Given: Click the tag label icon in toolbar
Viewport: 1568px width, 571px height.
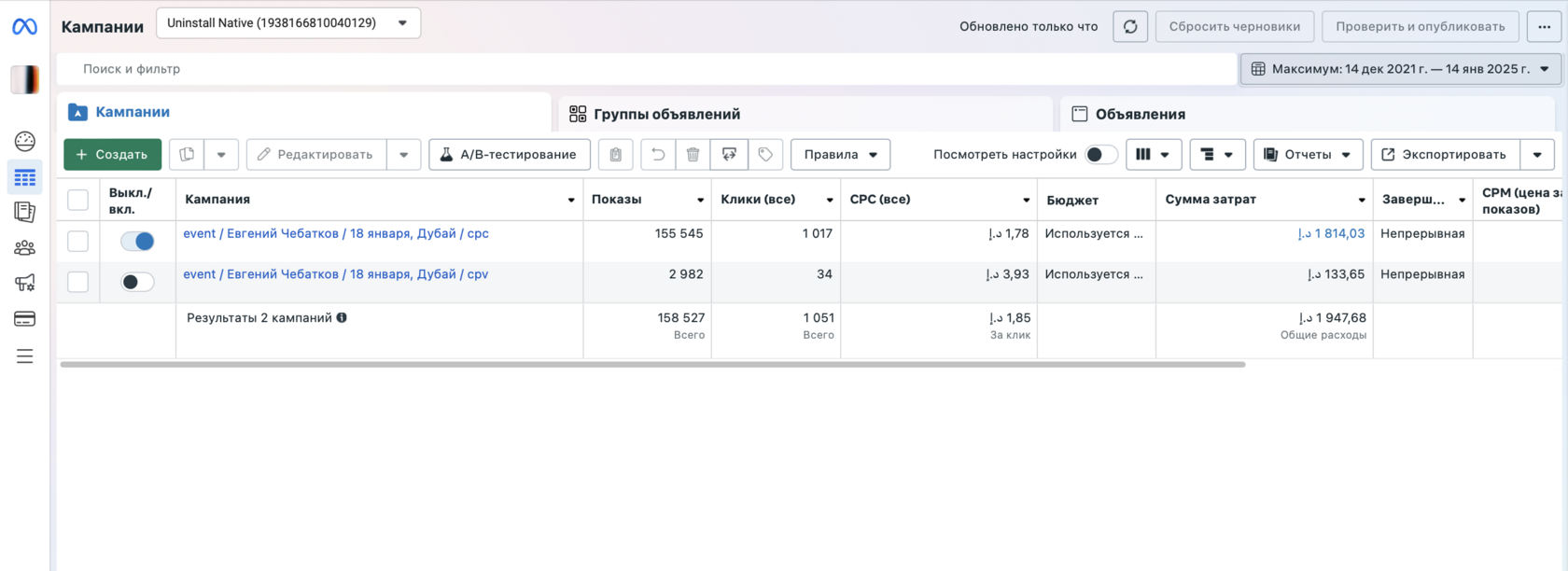Looking at the screenshot, I should coord(765,155).
